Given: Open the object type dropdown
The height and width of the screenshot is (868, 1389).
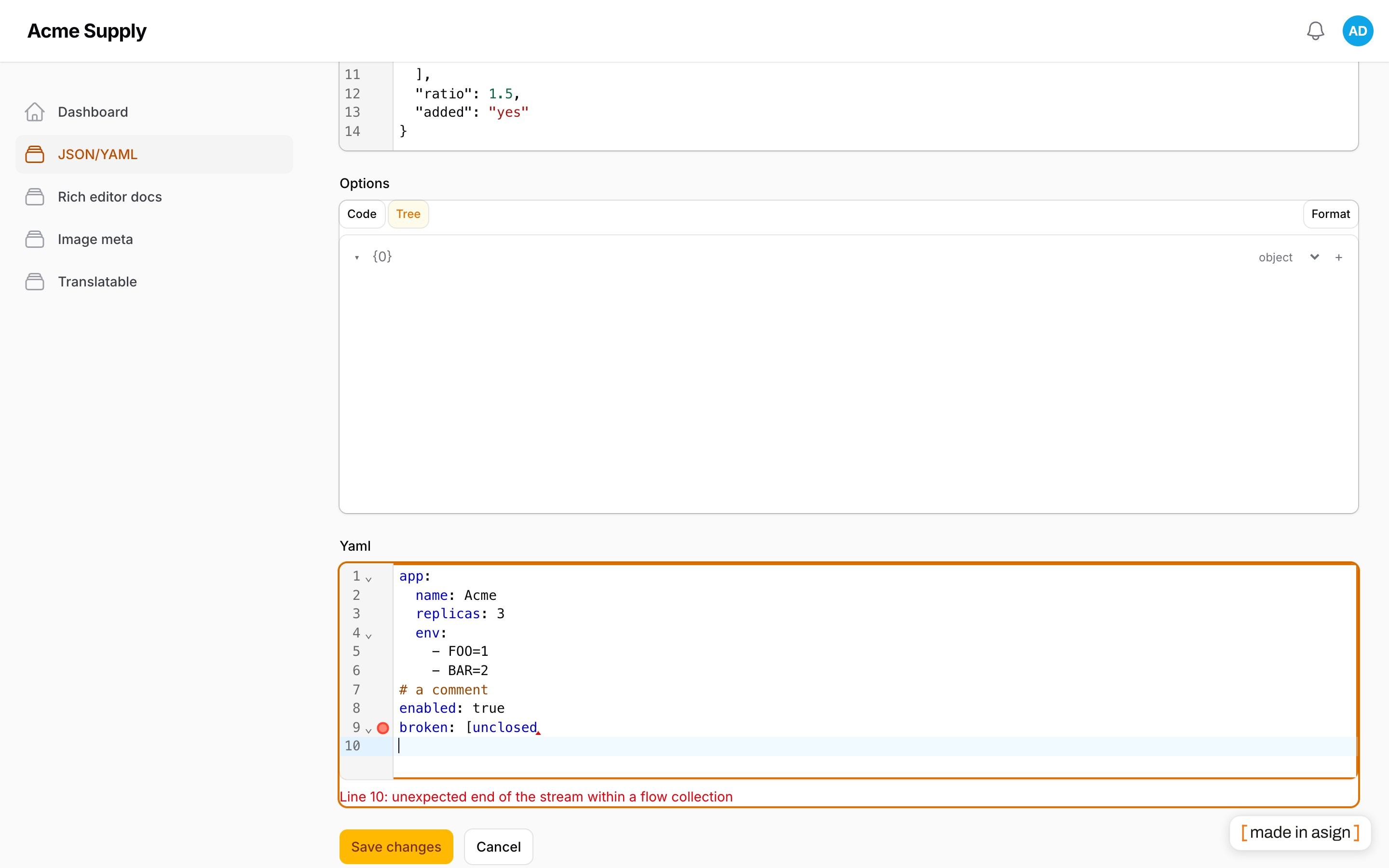Looking at the screenshot, I should [x=1289, y=257].
